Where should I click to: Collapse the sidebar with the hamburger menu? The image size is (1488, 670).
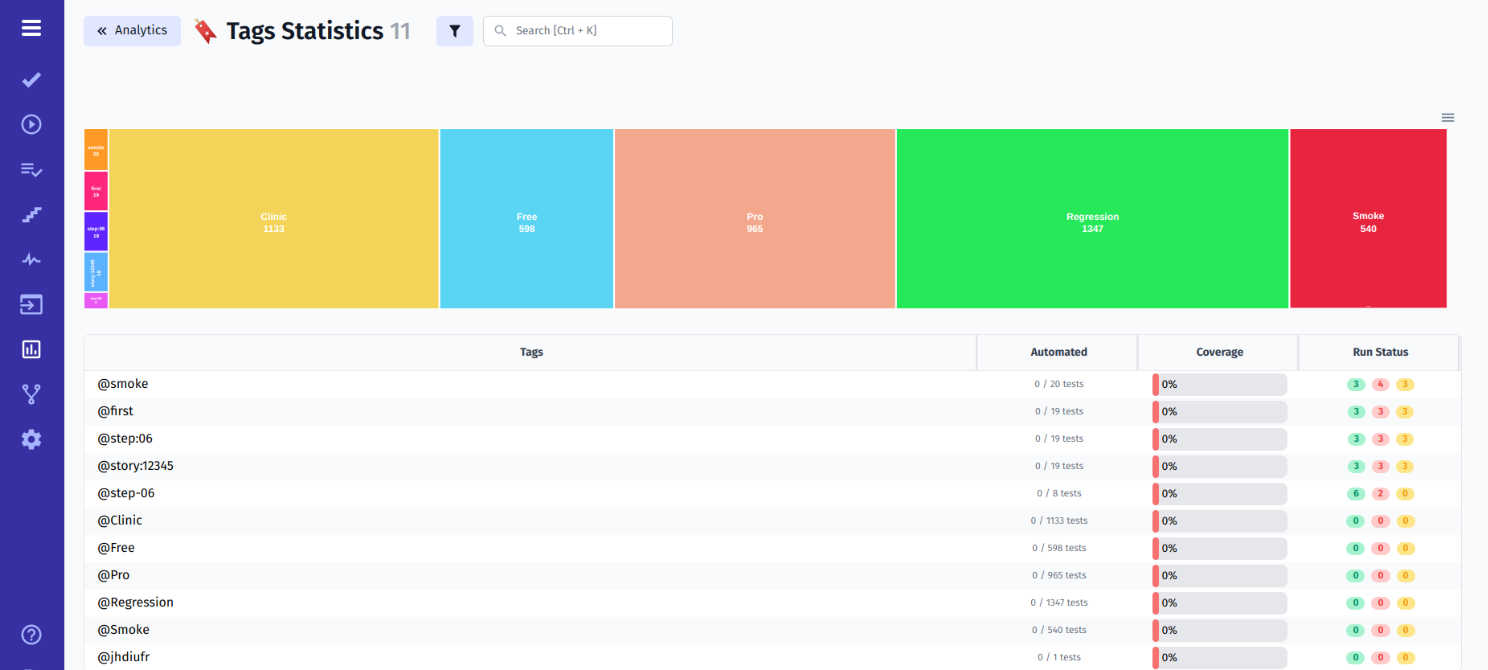[30, 28]
